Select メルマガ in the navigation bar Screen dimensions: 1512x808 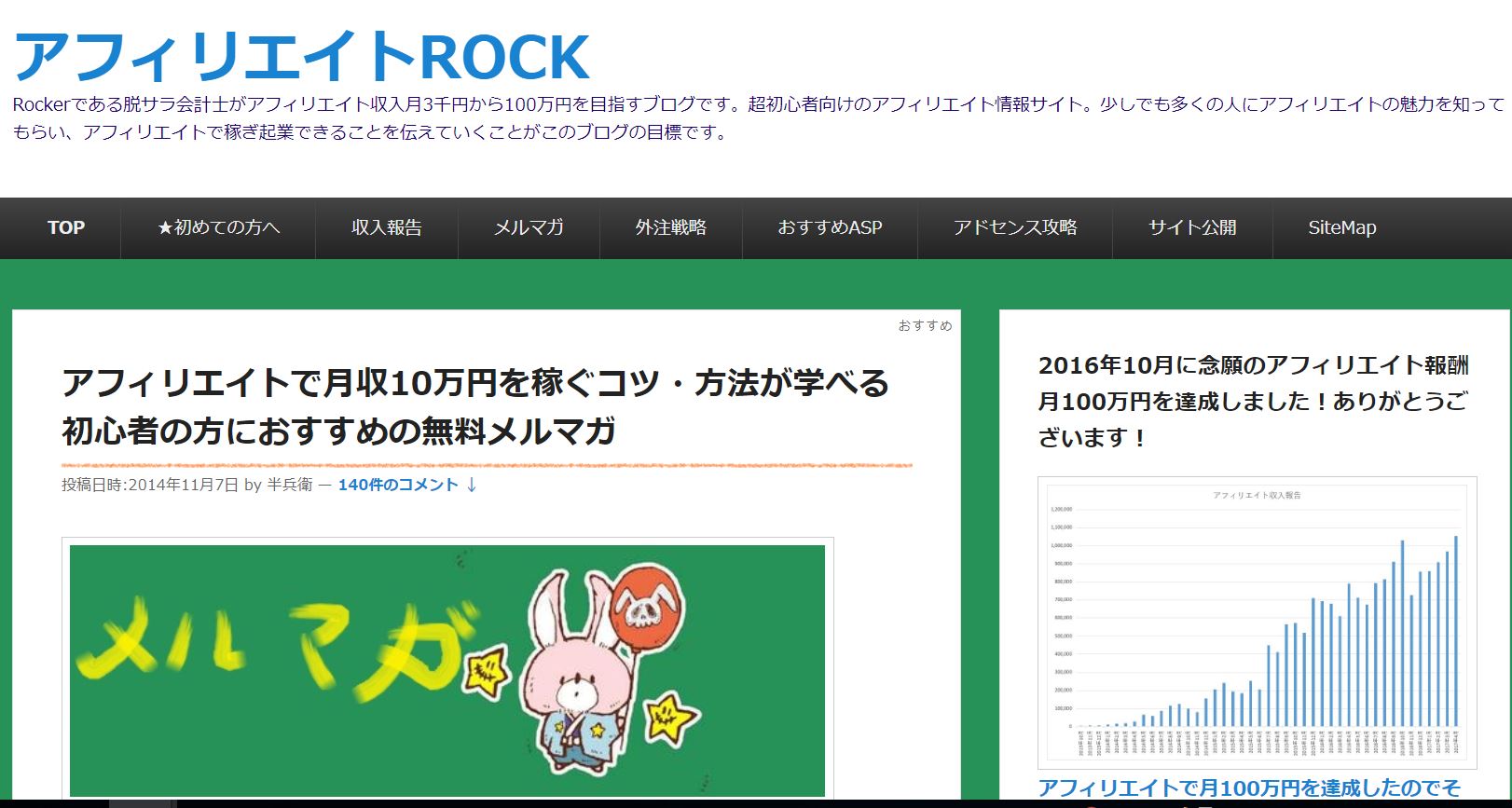(x=529, y=227)
